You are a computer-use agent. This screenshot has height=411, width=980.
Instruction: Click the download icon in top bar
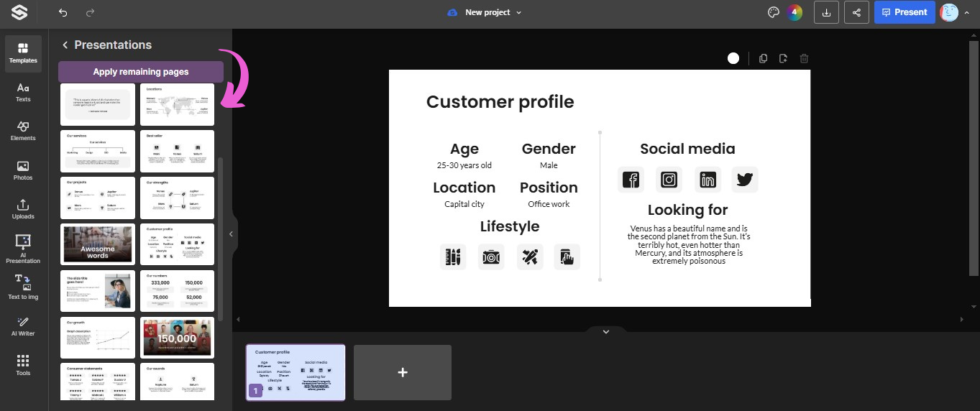click(x=826, y=12)
